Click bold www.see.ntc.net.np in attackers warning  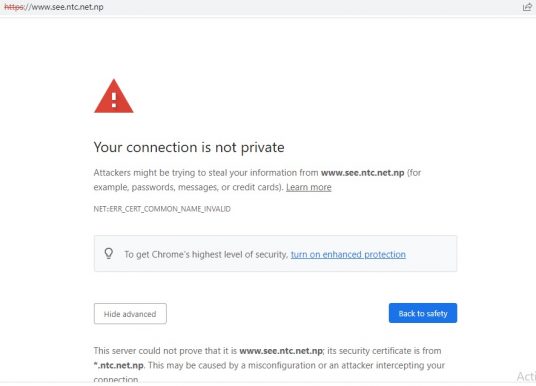pos(363,173)
